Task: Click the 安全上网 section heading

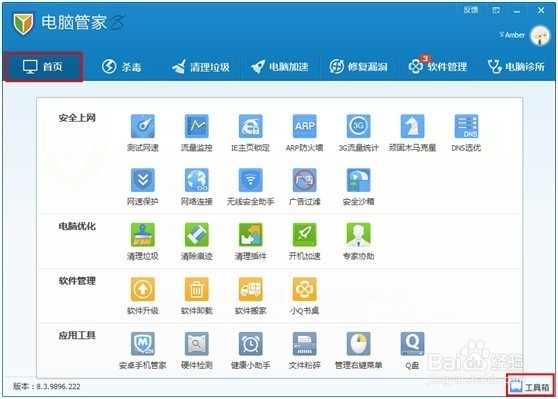Action: coord(77,118)
